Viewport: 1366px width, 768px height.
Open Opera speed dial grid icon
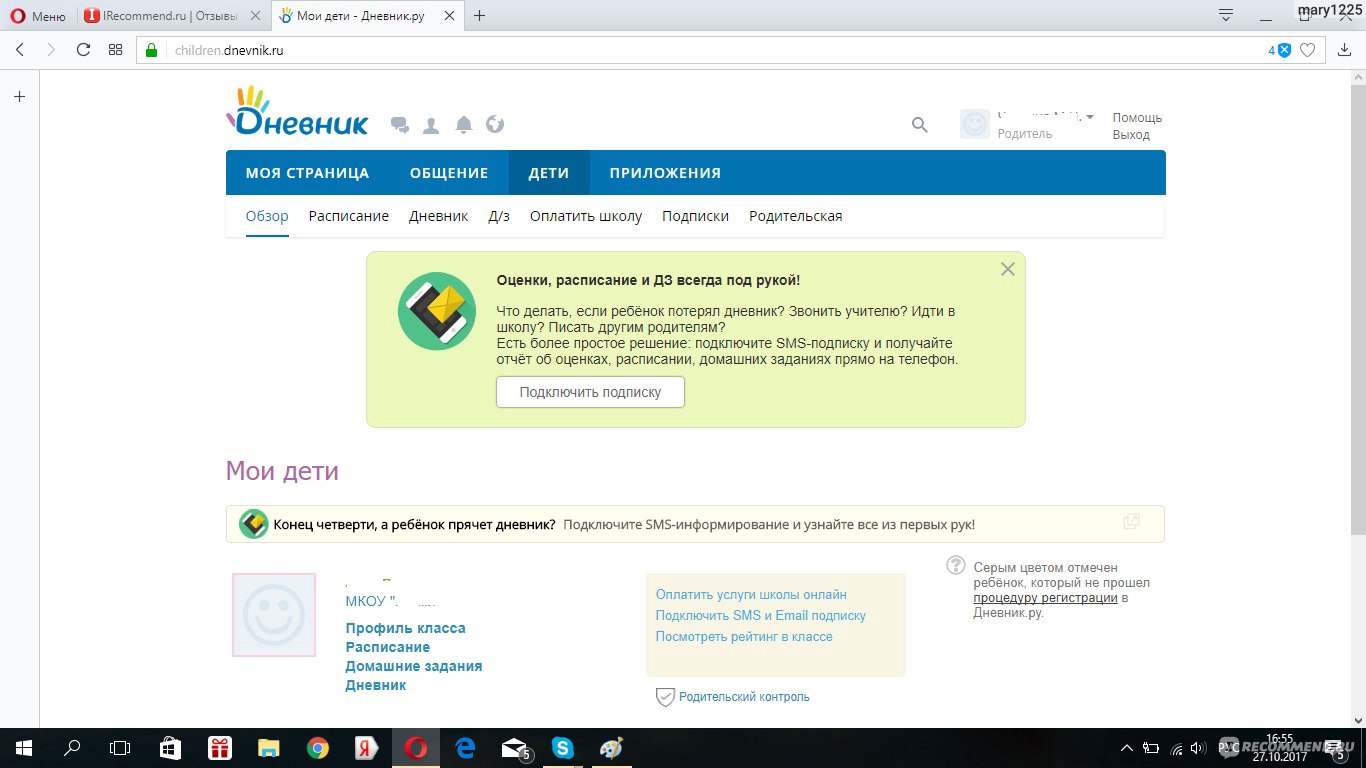(x=115, y=50)
